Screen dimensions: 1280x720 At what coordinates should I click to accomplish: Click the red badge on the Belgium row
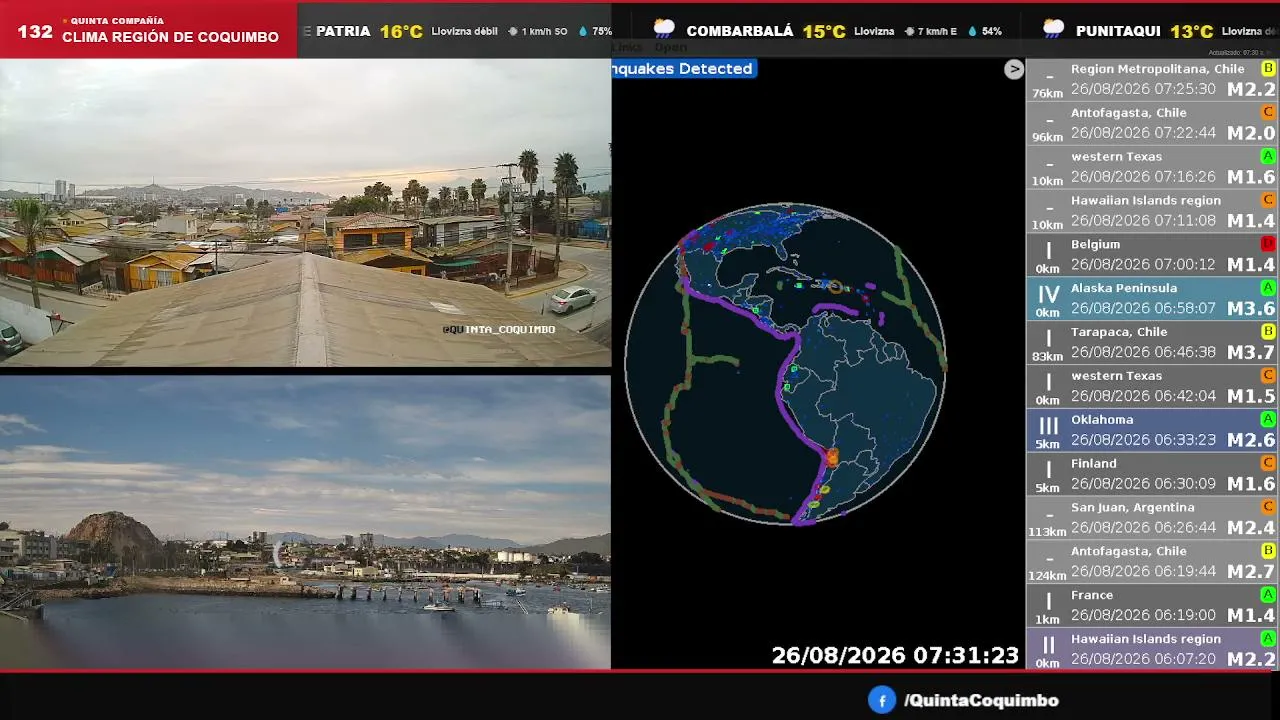[x=1268, y=244]
